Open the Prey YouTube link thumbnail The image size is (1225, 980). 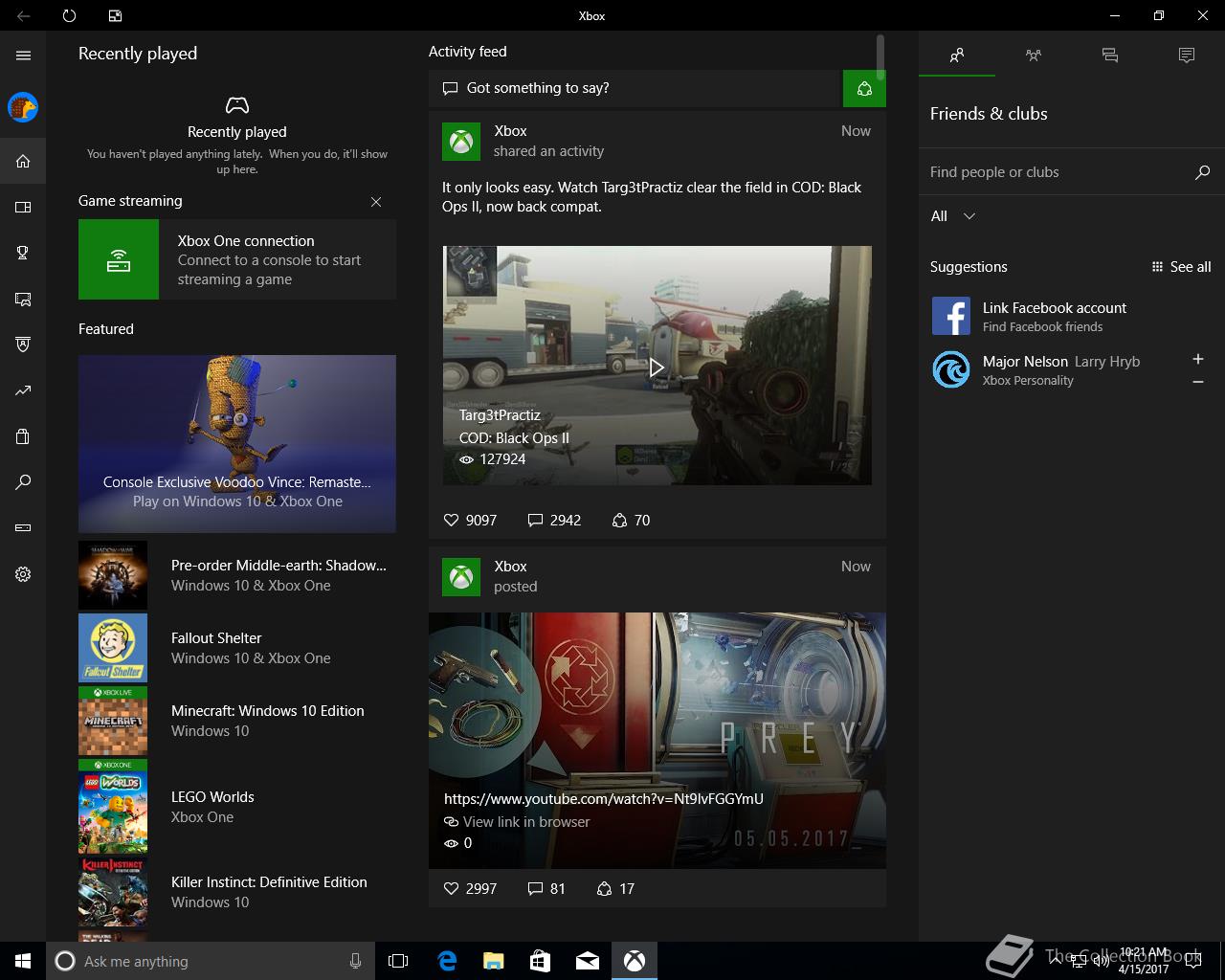tap(657, 741)
